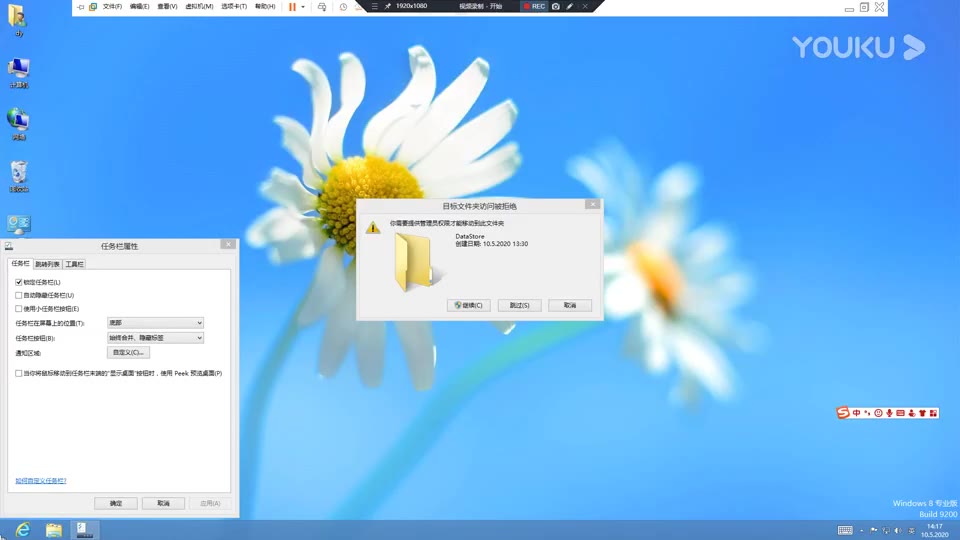The image size is (960, 540).
Task: Open Sogou soft keyboard icon
Action: click(900, 413)
